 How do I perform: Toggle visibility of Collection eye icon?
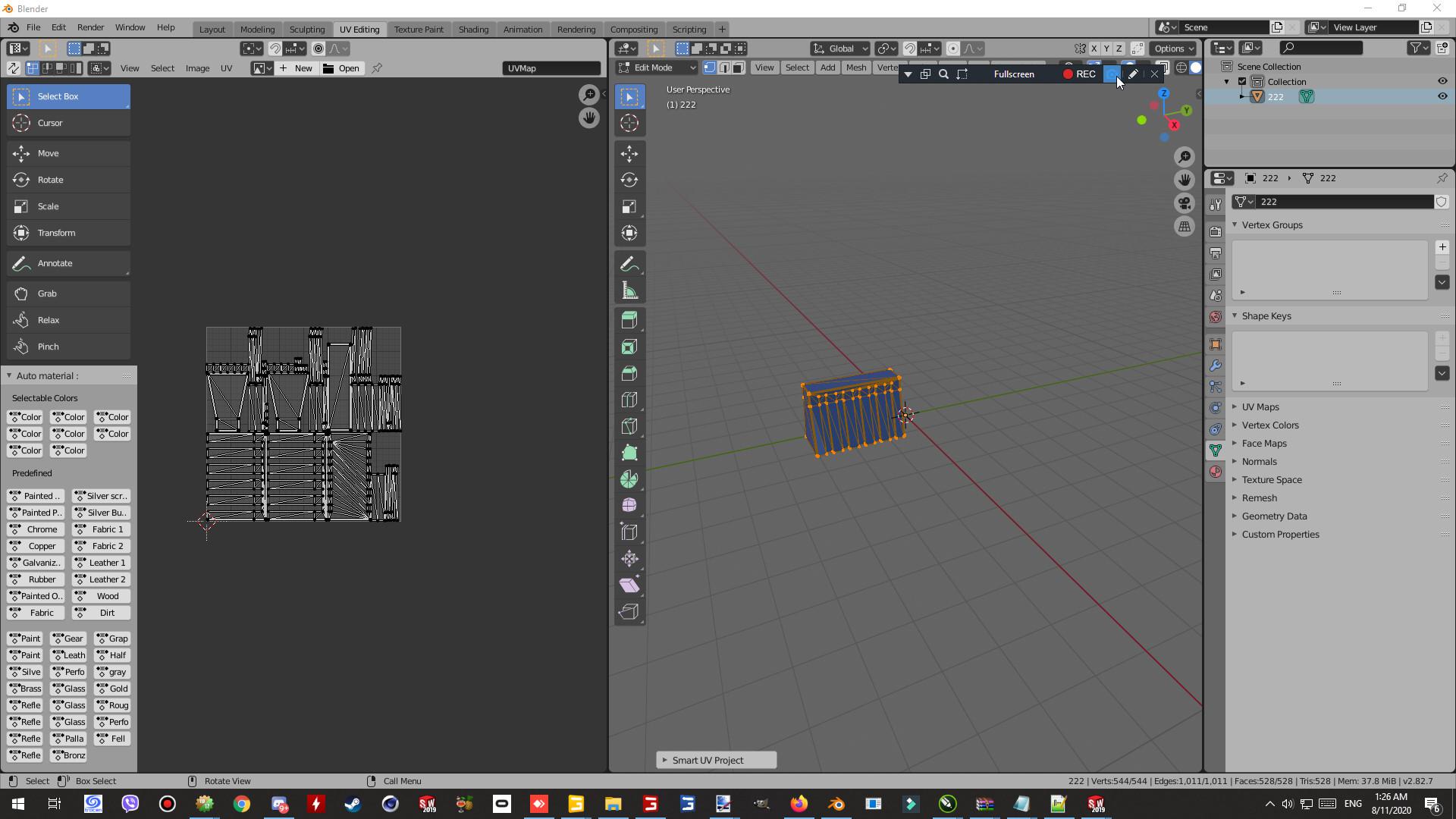coord(1442,81)
